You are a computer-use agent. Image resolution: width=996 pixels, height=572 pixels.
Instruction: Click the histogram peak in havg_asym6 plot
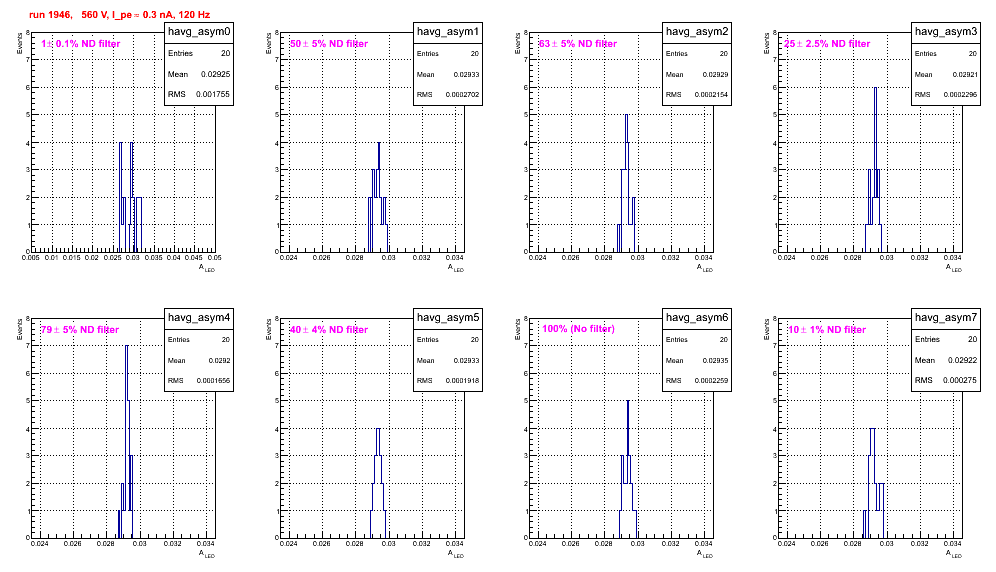[x=628, y=401]
